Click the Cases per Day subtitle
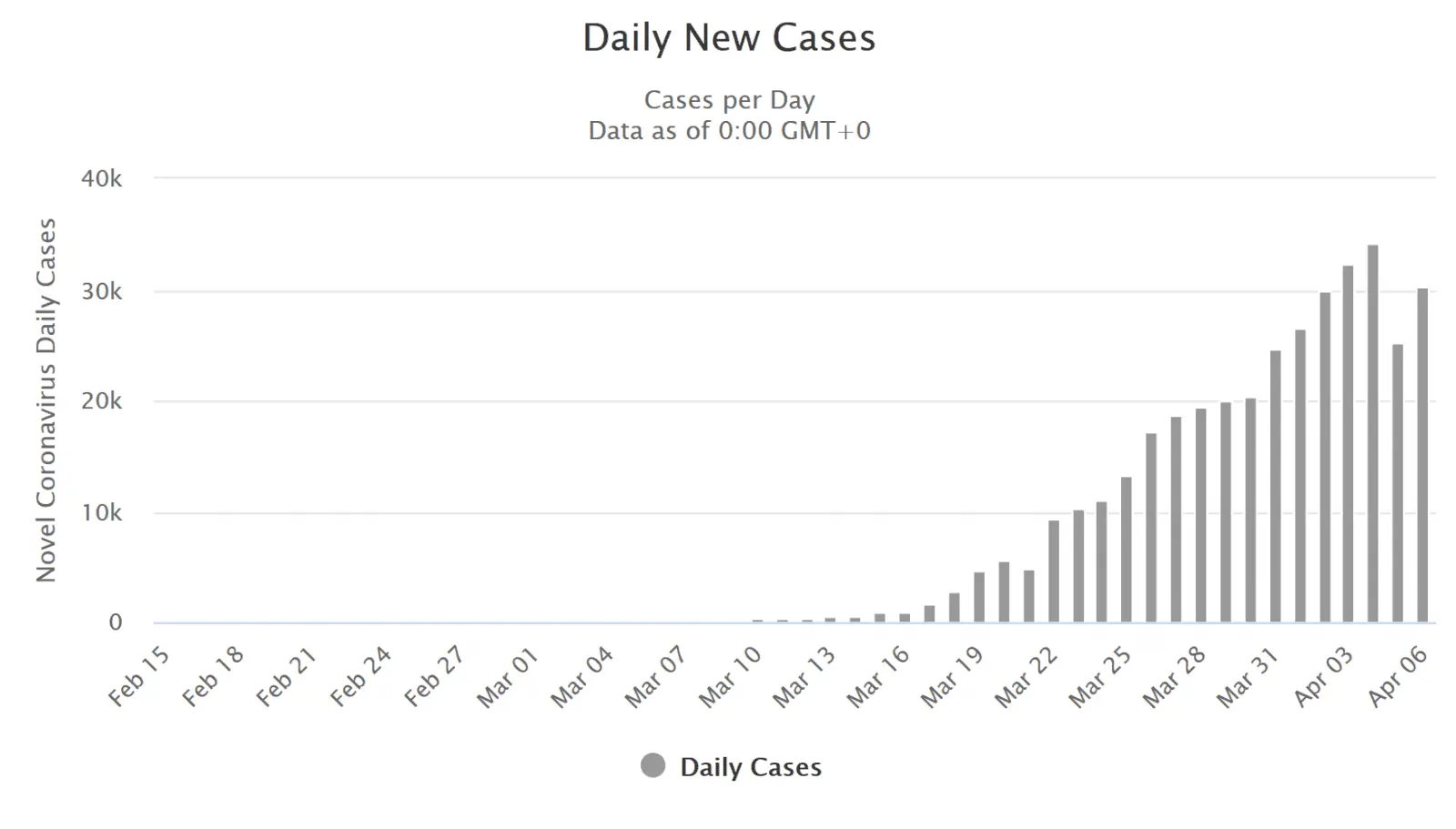This screenshot has width=1456, height=829. (729, 100)
